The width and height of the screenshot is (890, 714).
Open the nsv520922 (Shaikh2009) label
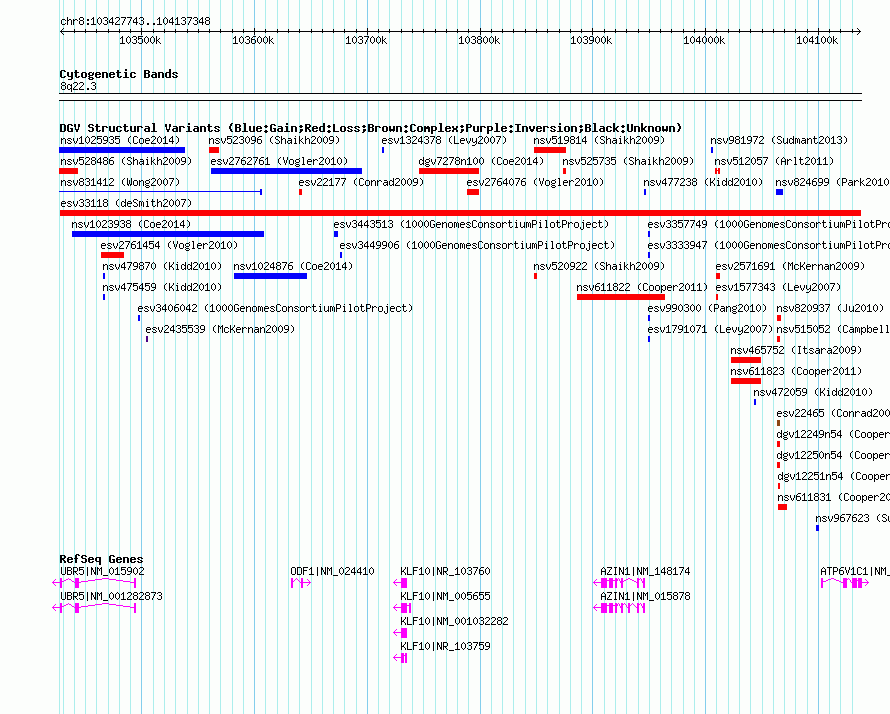599,266
